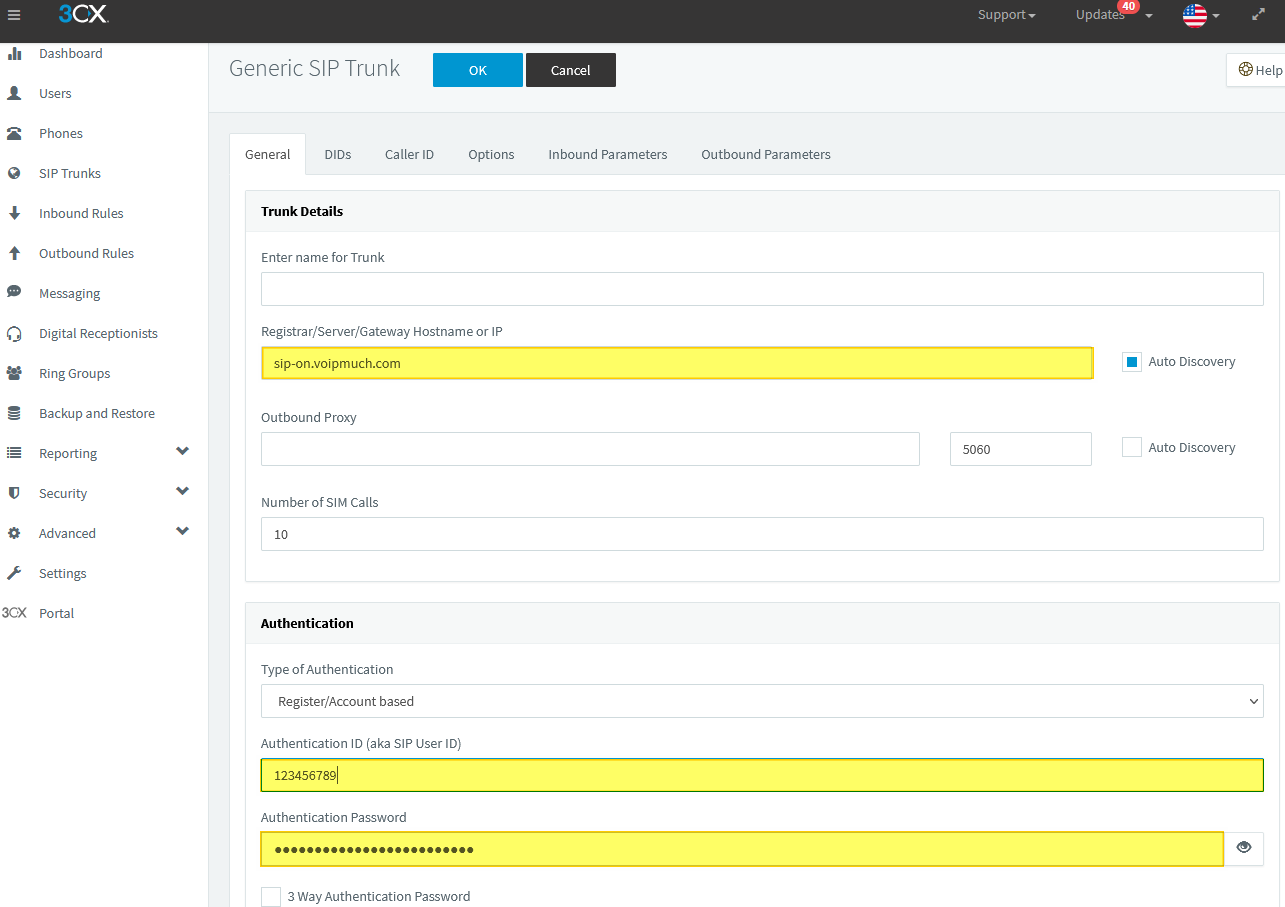The height and width of the screenshot is (907, 1285).
Task: Open SIP Trunks via its globe icon
Action: (15, 174)
